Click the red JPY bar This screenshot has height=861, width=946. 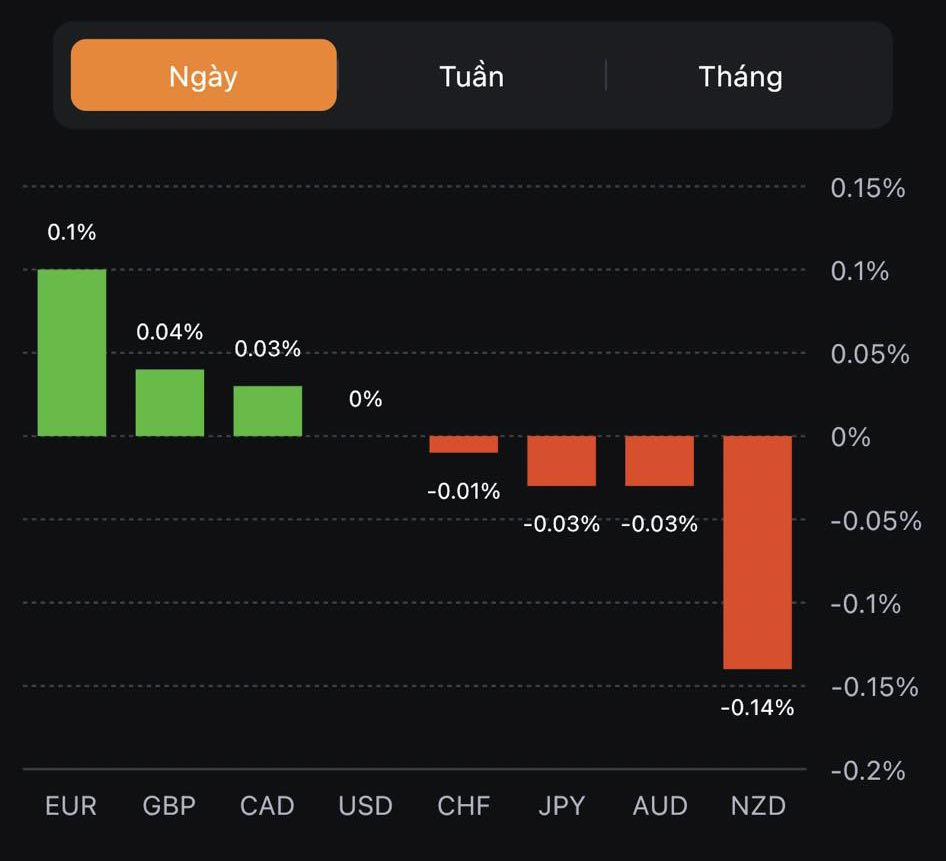pyautogui.click(x=562, y=461)
